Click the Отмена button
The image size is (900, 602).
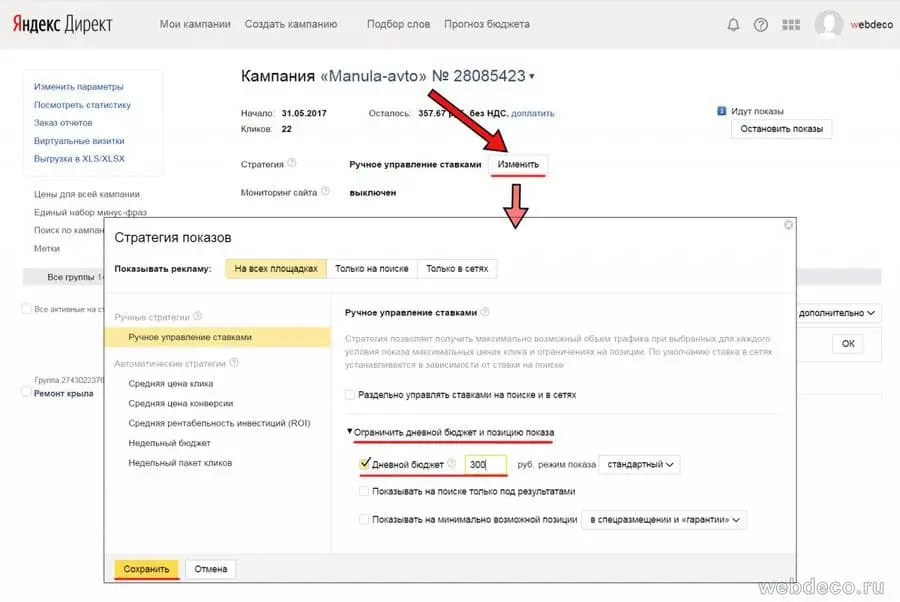211,569
